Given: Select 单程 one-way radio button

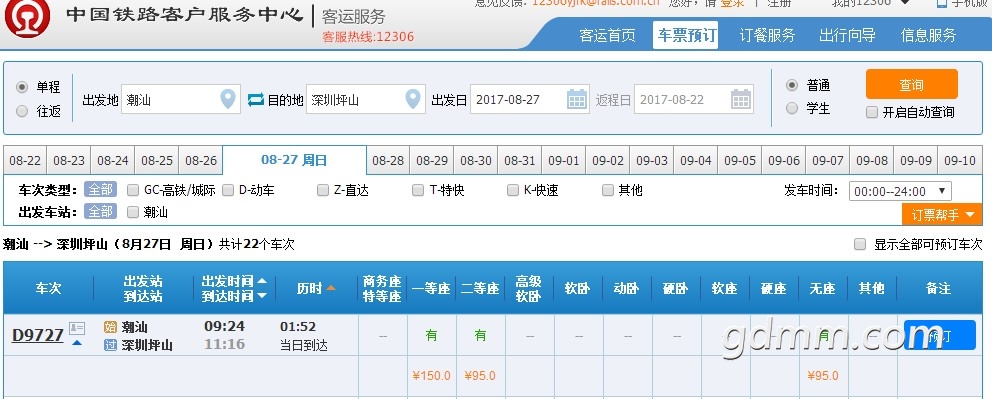Looking at the screenshot, I should coord(22,87).
